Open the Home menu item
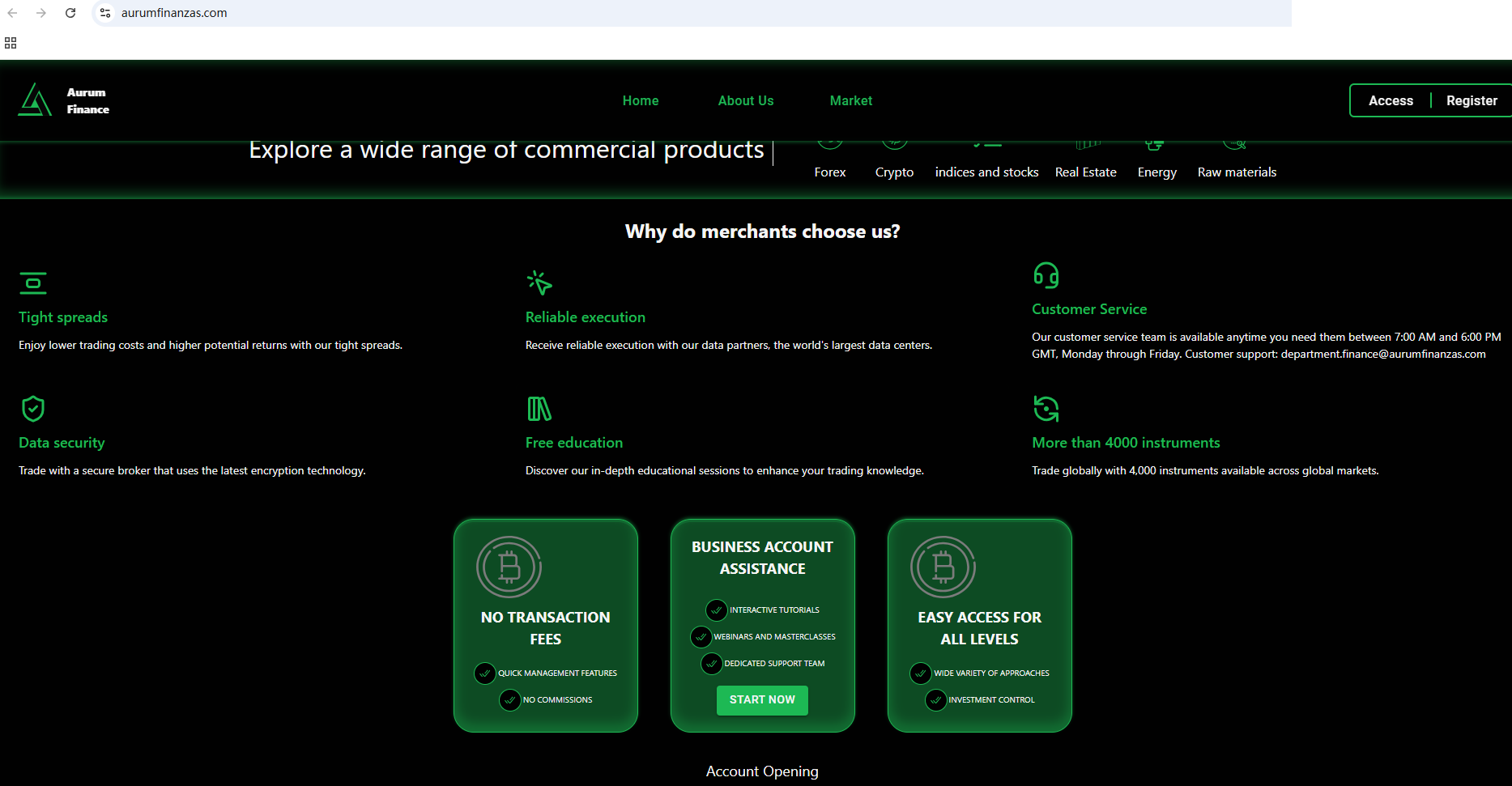Screen dimensions: 1512x786 click(640, 100)
